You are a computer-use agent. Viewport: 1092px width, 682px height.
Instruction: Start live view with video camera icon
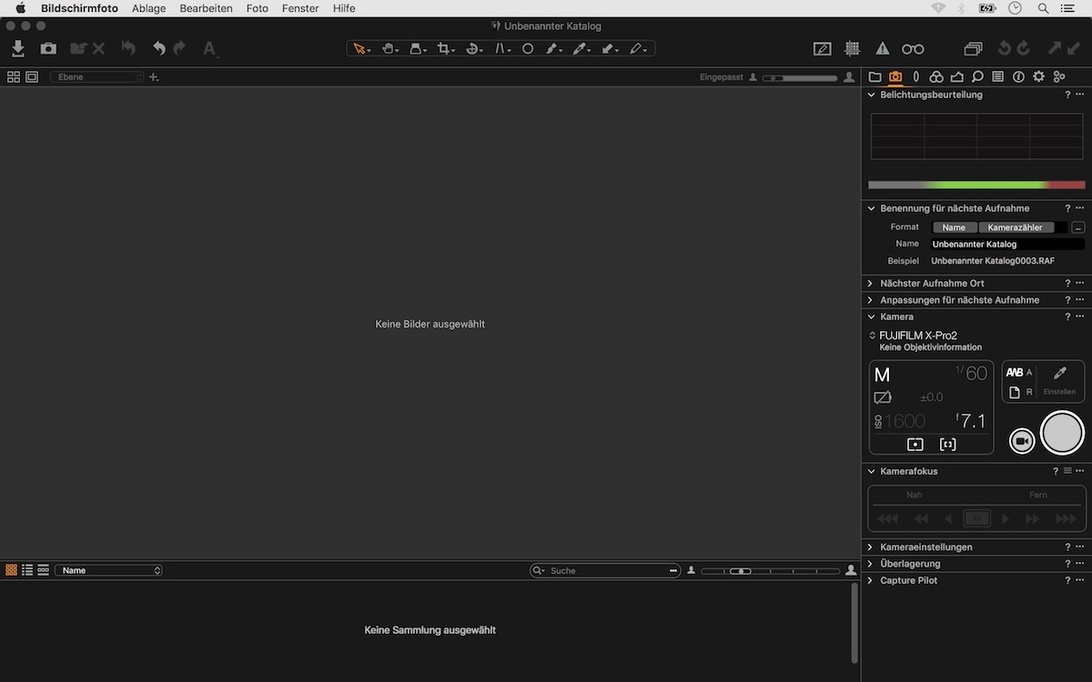1022,441
